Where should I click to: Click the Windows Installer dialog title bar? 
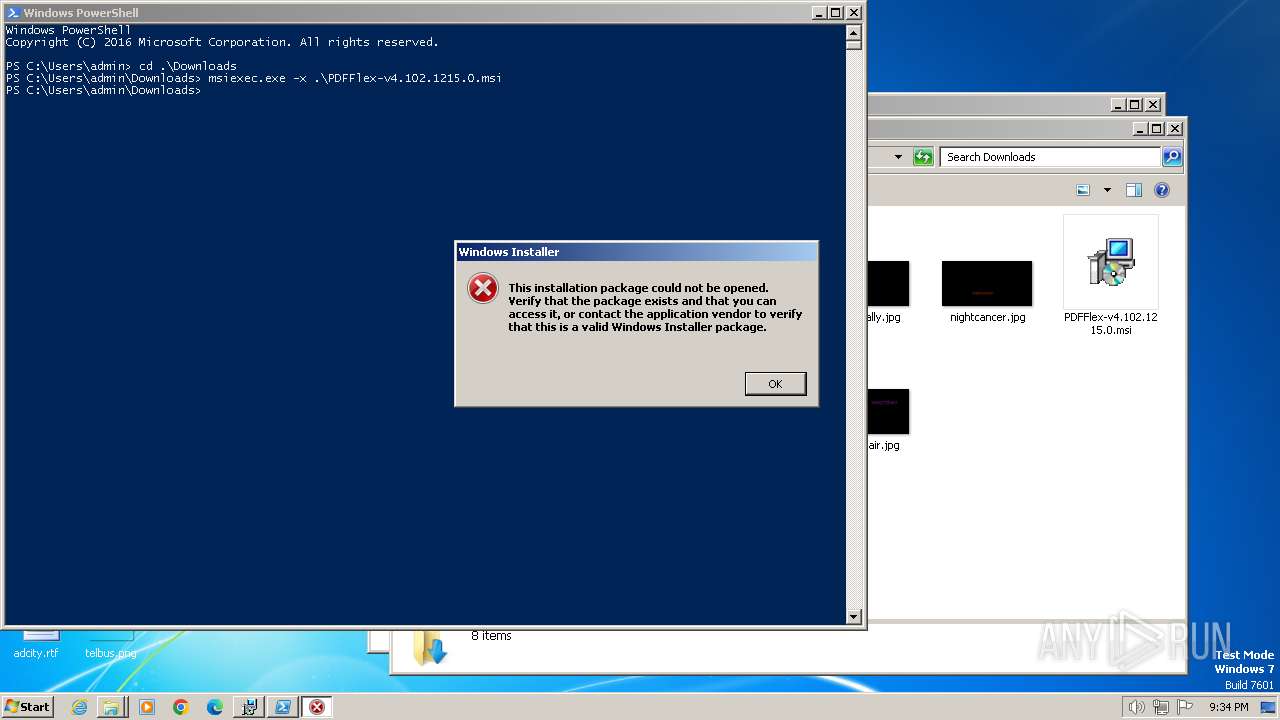636,252
